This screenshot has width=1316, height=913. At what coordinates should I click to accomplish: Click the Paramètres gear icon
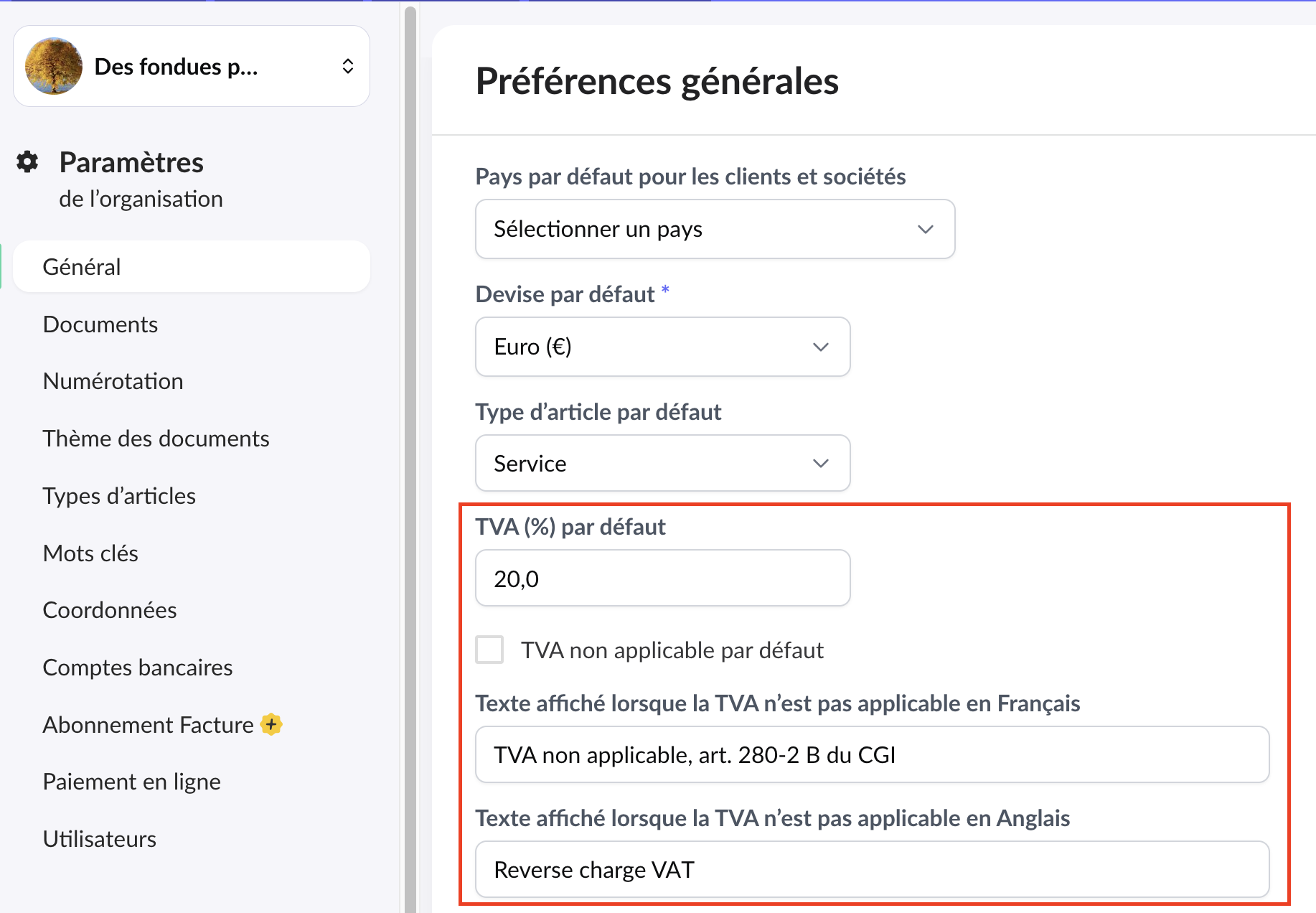(x=27, y=162)
